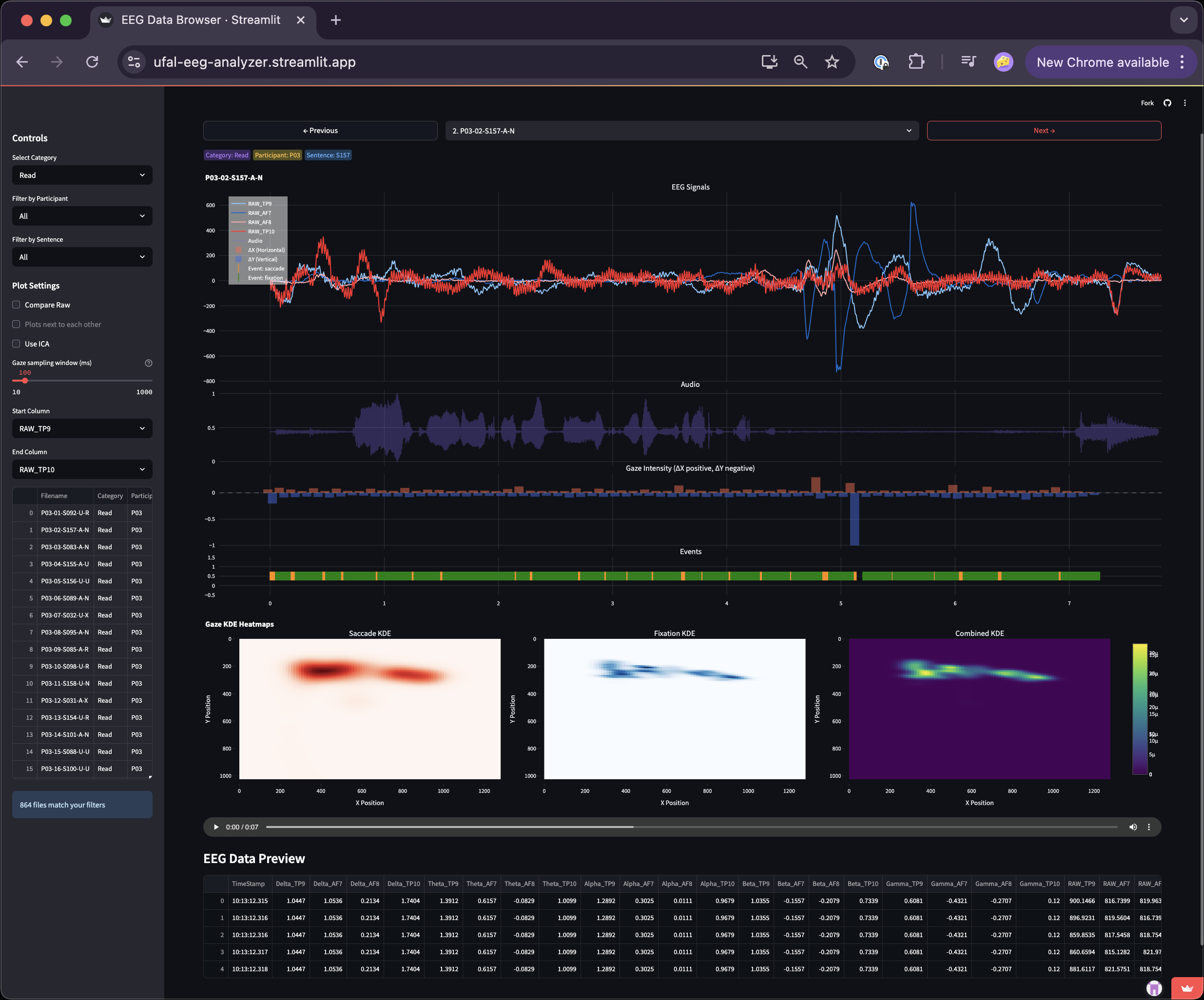Adjust the Gaze sampling window slider handle
1204x1000 pixels.
point(25,381)
